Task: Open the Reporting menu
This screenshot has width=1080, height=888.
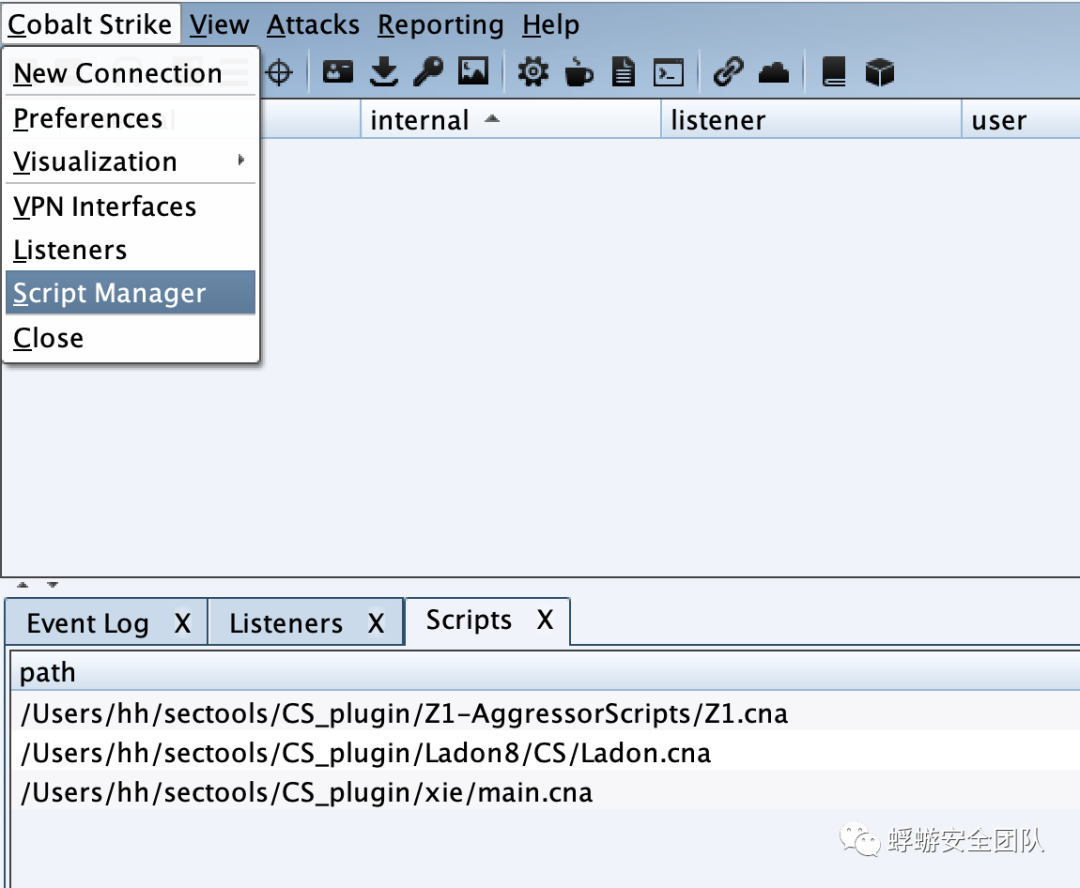Action: pyautogui.click(x=440, y=25)
